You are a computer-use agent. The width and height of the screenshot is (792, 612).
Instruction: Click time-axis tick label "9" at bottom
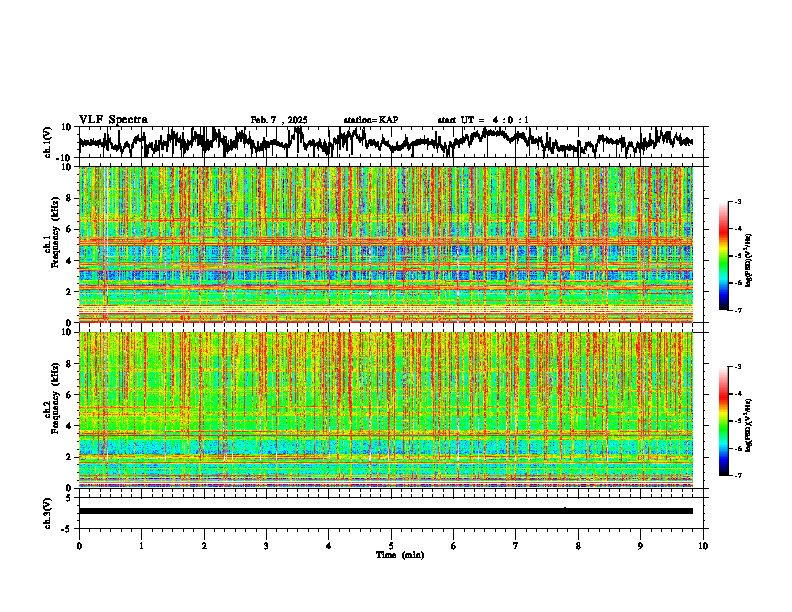coord(640,546)
